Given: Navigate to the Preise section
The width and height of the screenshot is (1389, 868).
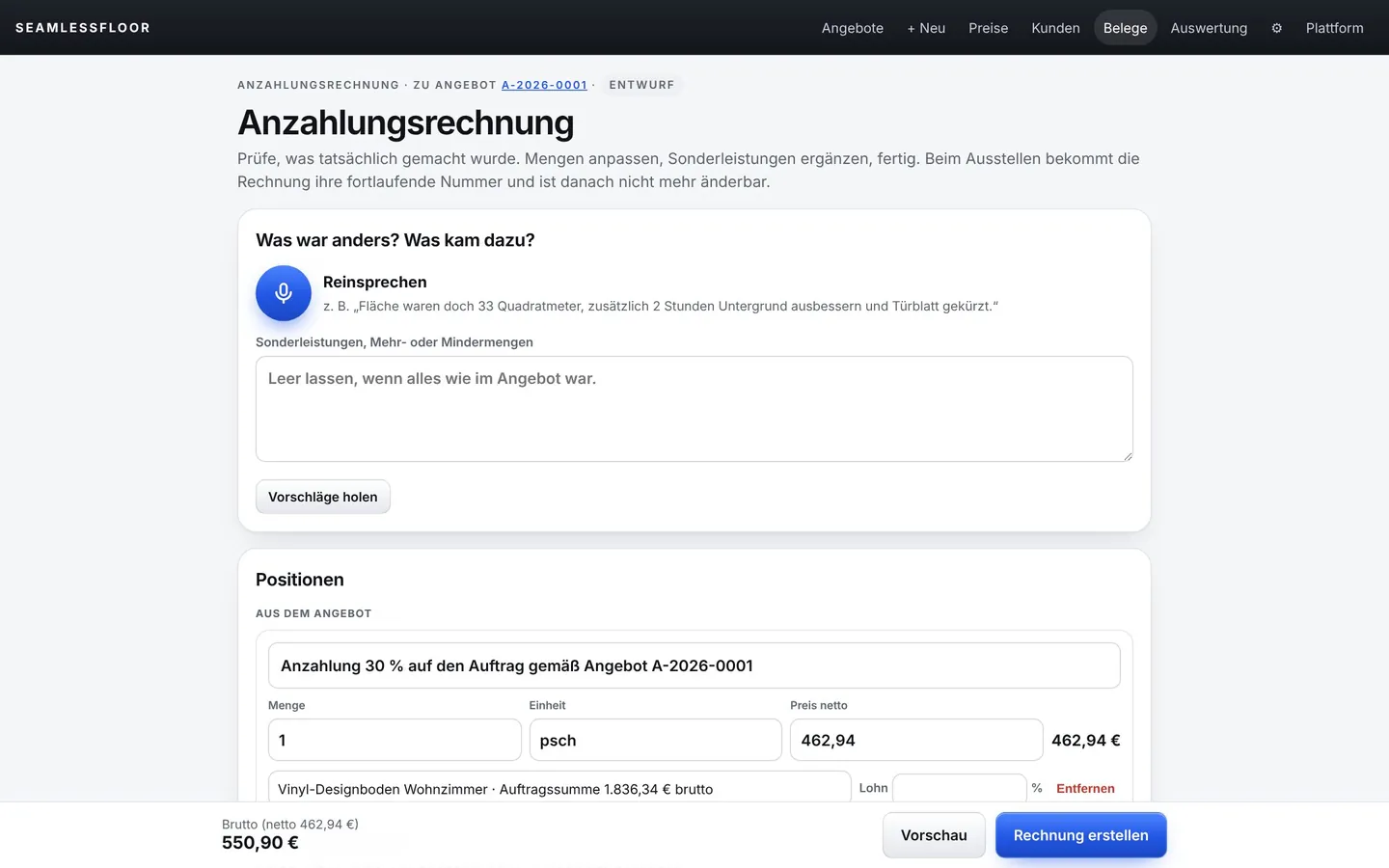Looking at the screenshot, I should (989, 28).
